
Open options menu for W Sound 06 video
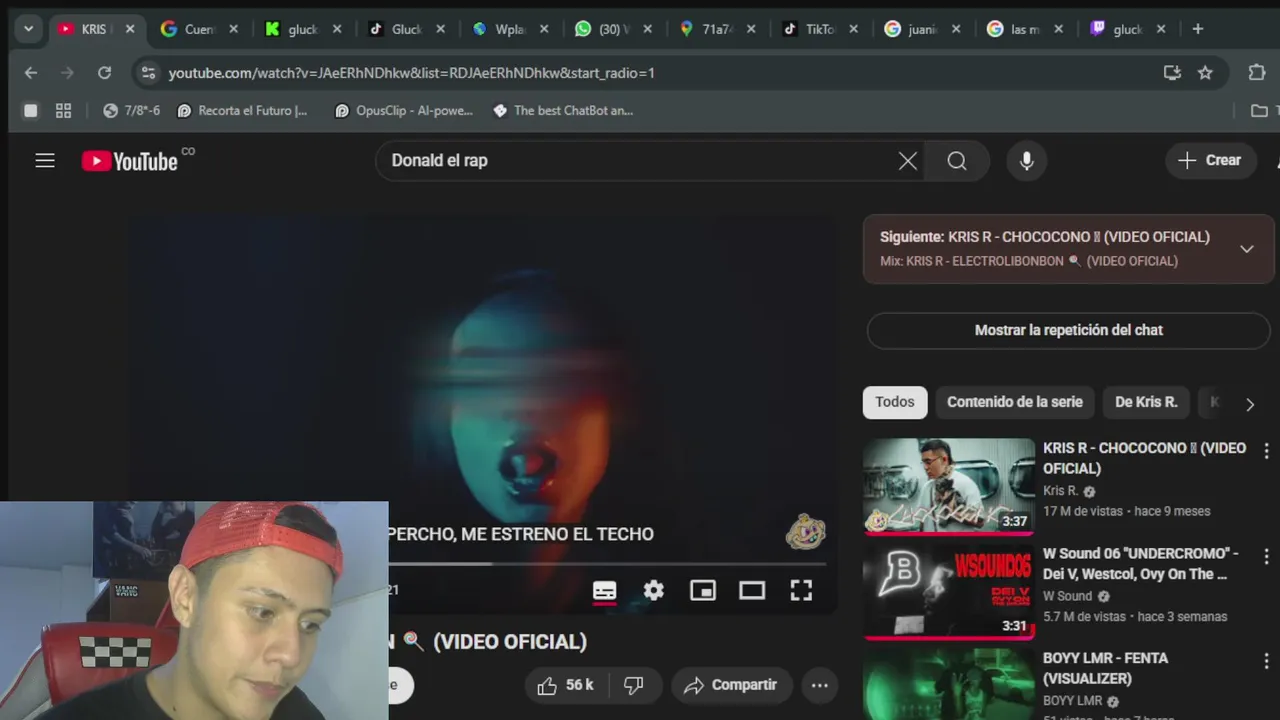(1266, 556)
